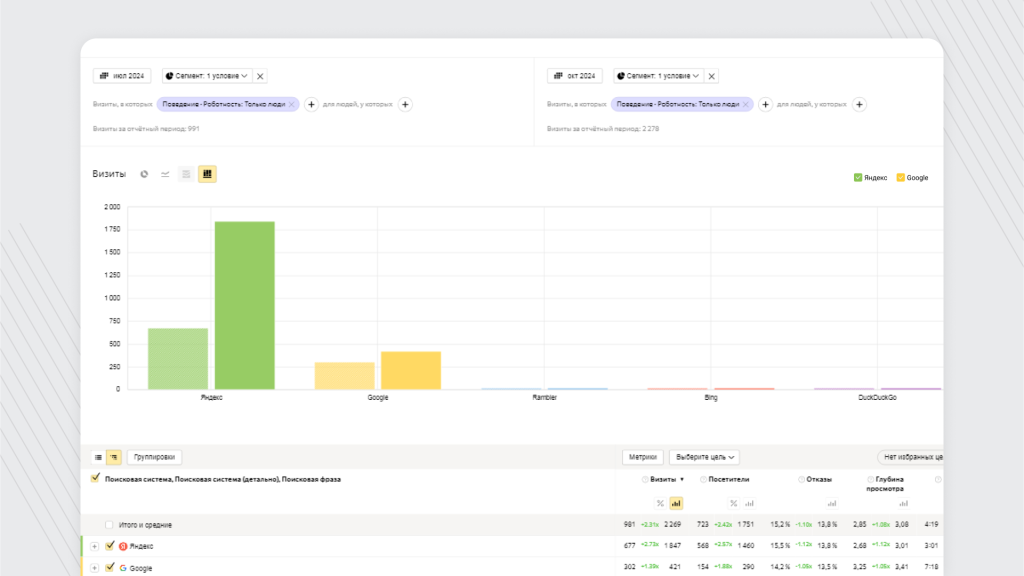Toggle the Поисковая система header checkbox
Screen dimensions: 1024x576
pyautogui.click(x=96, y=478)
